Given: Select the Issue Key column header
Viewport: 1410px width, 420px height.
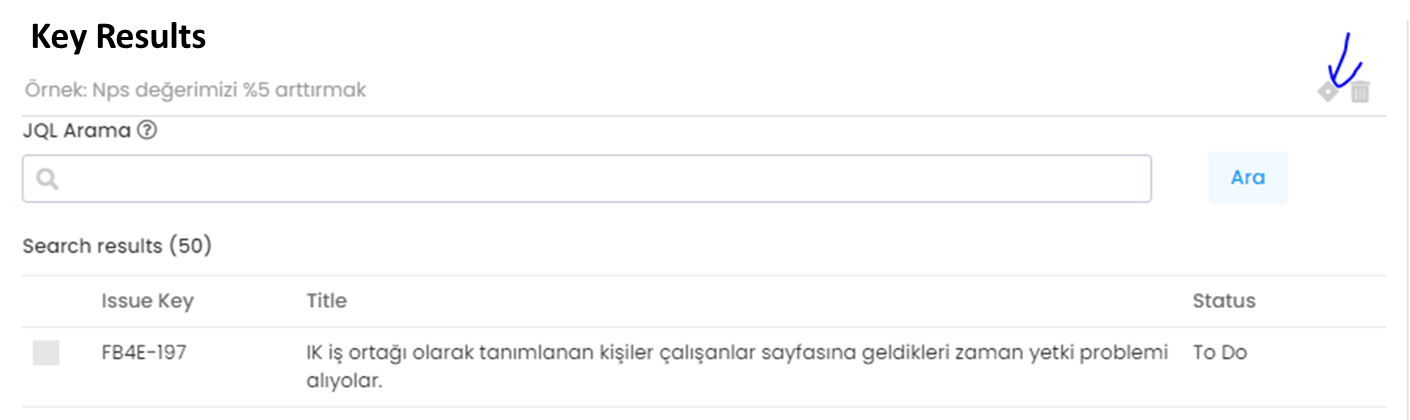Looking at the screenshot, I should 148,301.
